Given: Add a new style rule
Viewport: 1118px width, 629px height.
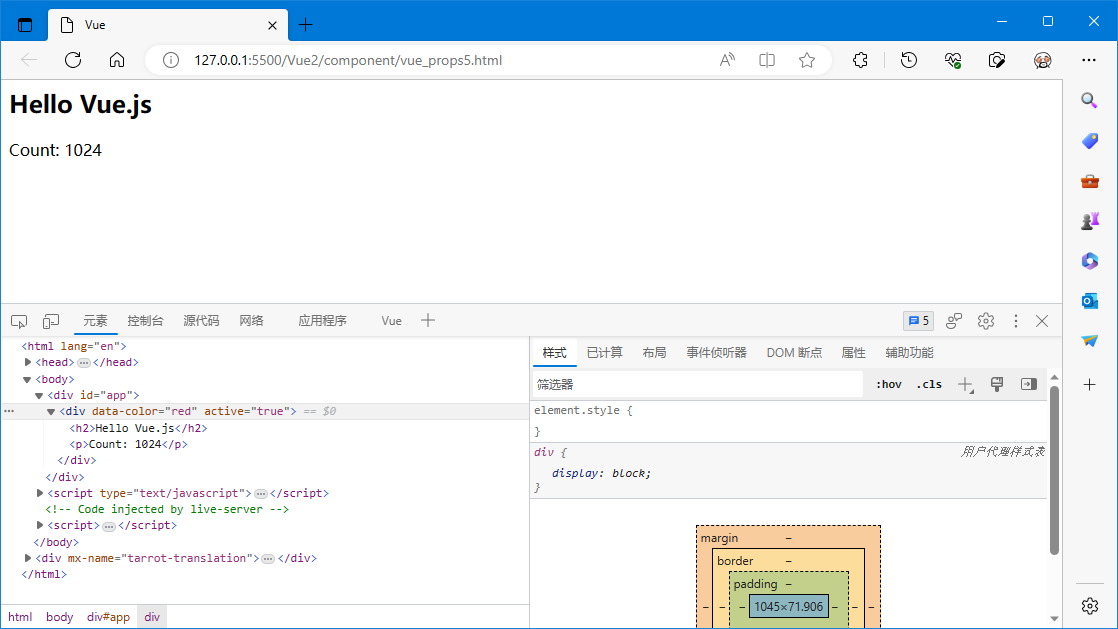Looking at the screenshot, I should tap(965, 384).
